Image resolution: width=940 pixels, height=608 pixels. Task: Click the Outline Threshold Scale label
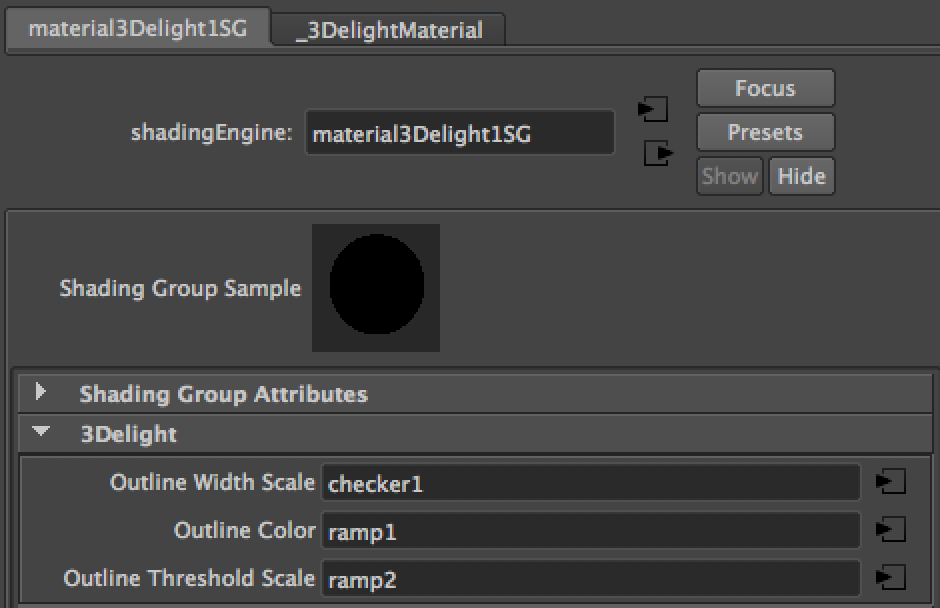coord(189,578)
